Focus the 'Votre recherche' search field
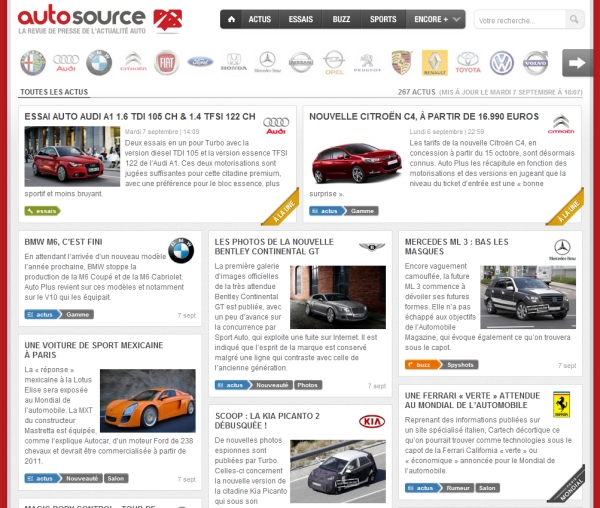The height and width of the screenshot is (508, 600). click(x=520, y=20)
